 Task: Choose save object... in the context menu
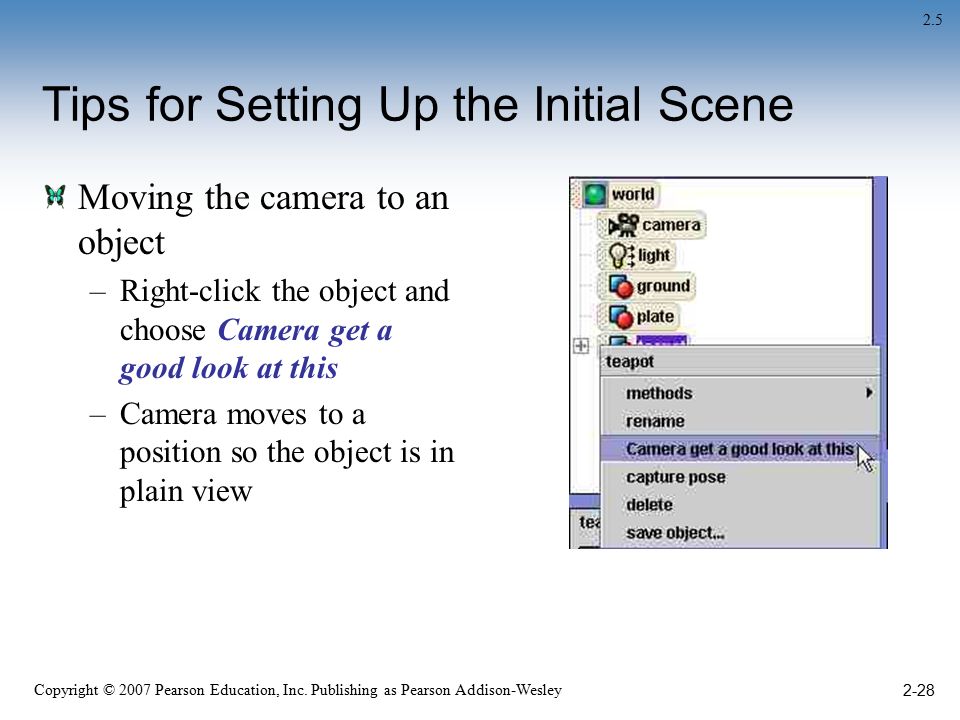pyautogui.click(x=740, y=533)
